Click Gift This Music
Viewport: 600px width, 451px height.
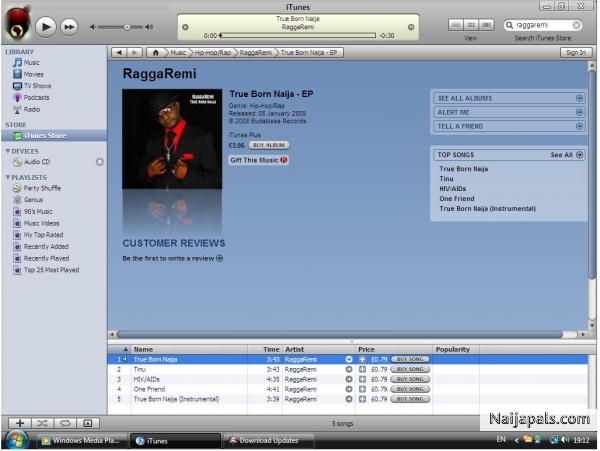click(x=258, y=160)
